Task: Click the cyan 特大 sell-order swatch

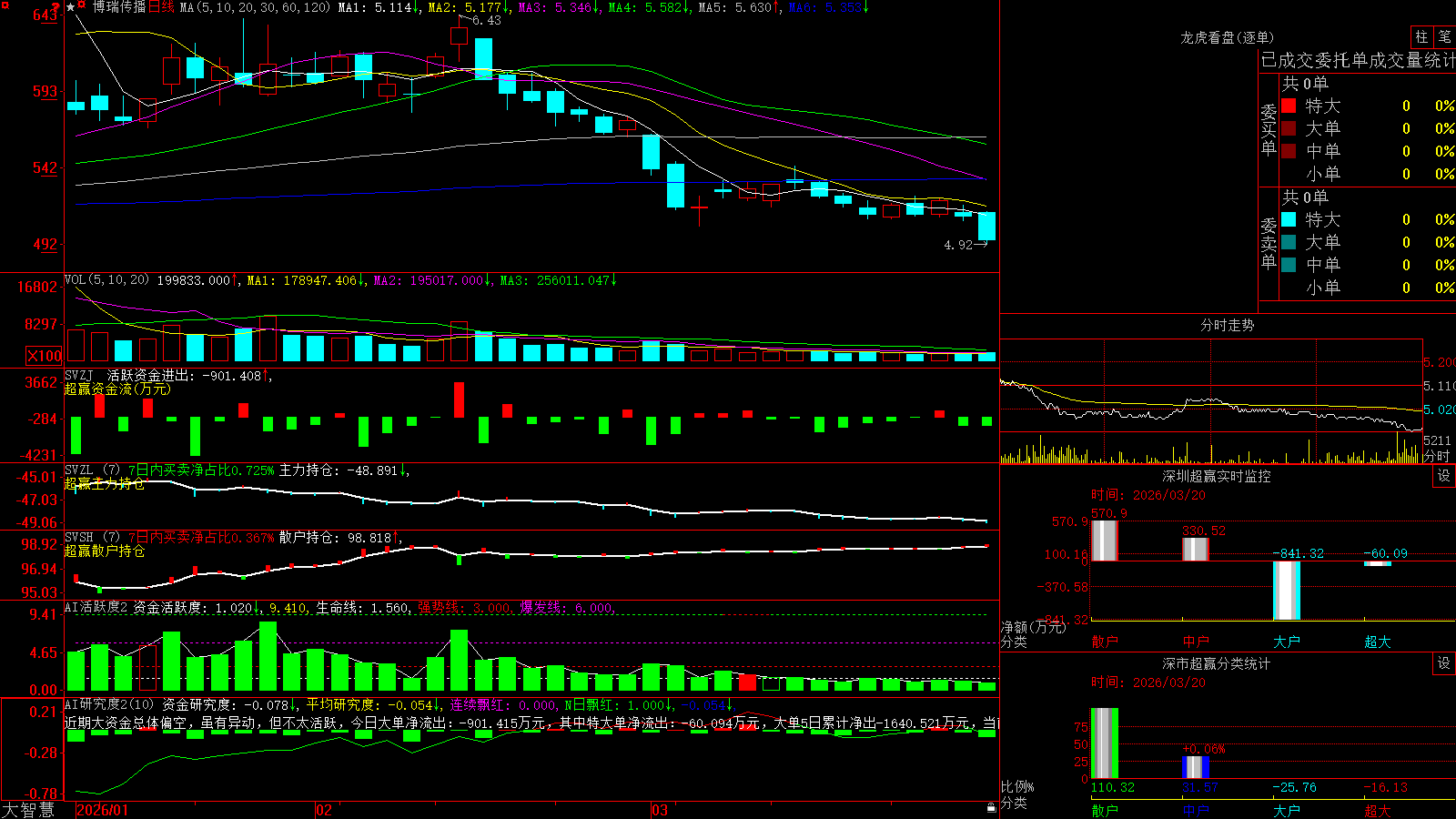Action: pyautogui.click(x=1289, y=219)
